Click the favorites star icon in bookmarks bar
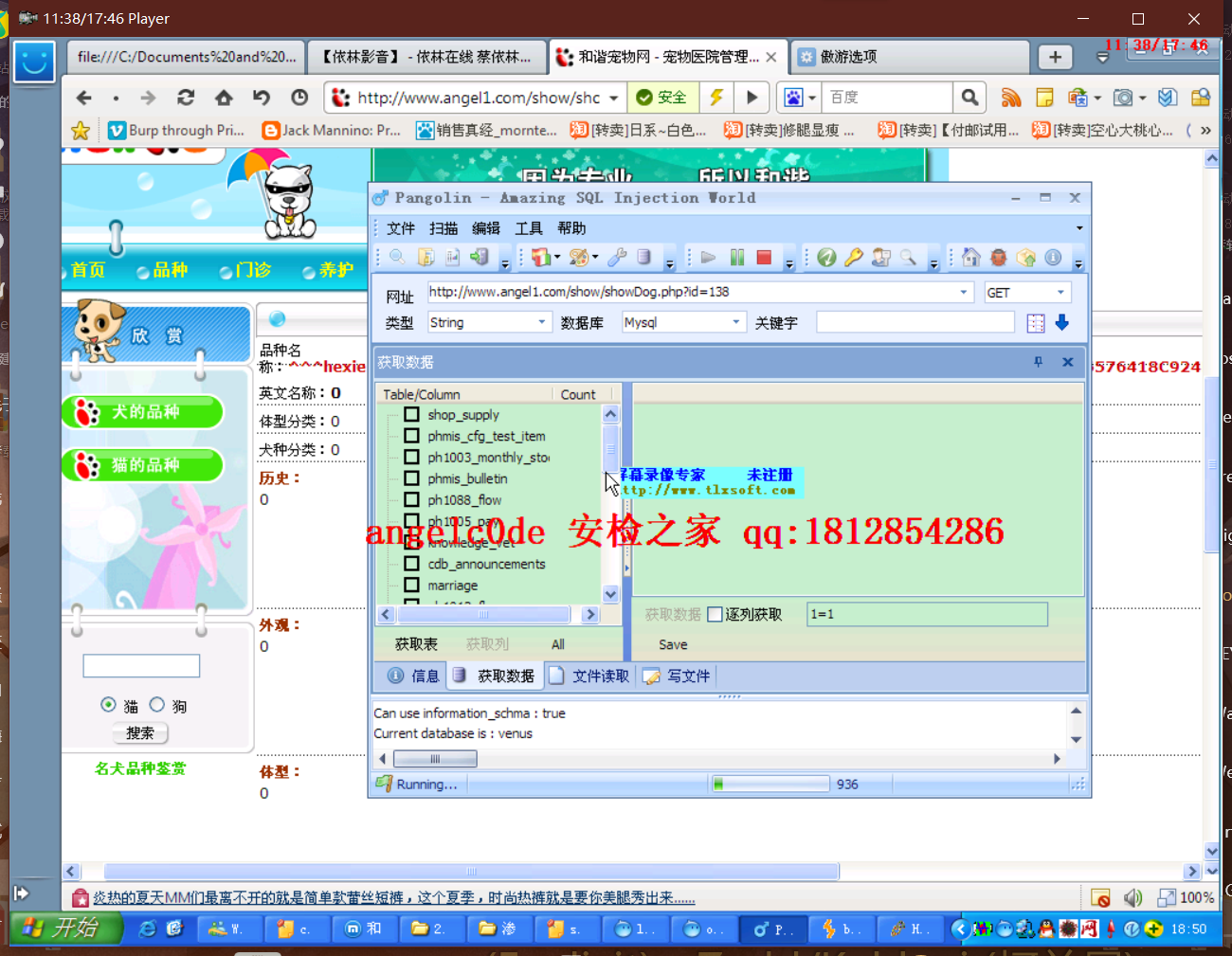1232x956 pixels. point(81,131)
